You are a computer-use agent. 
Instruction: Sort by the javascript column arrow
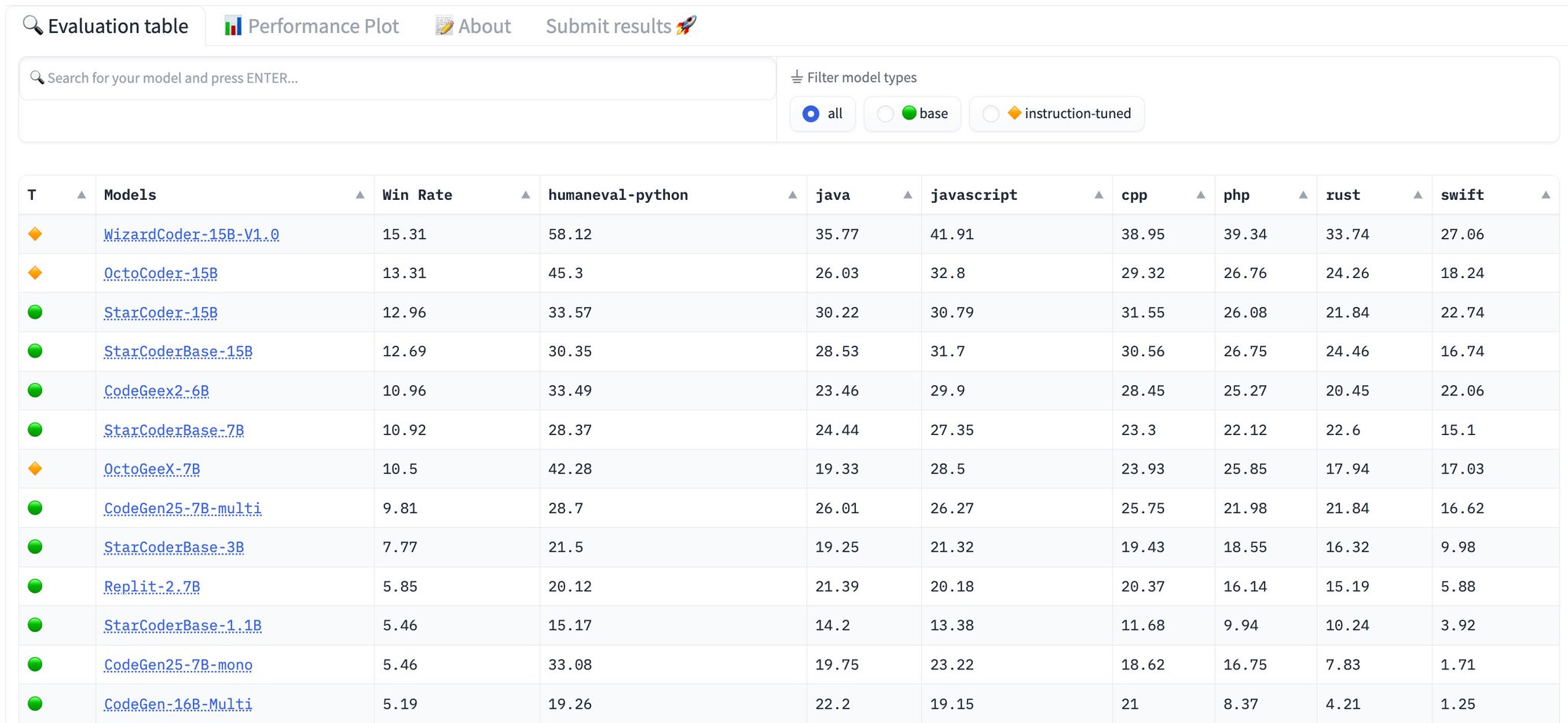1099,195
